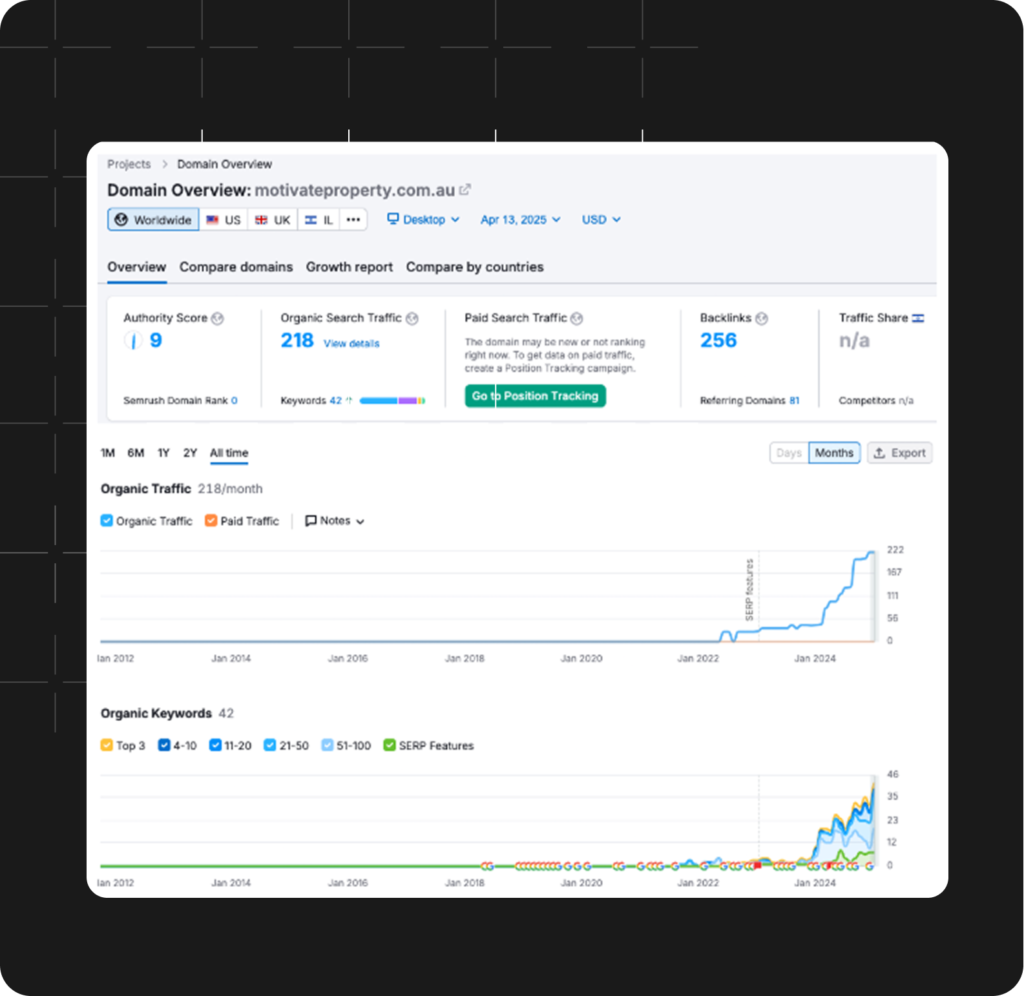Uncheck the Organic Traffic checkbox

tap(107, 521)
